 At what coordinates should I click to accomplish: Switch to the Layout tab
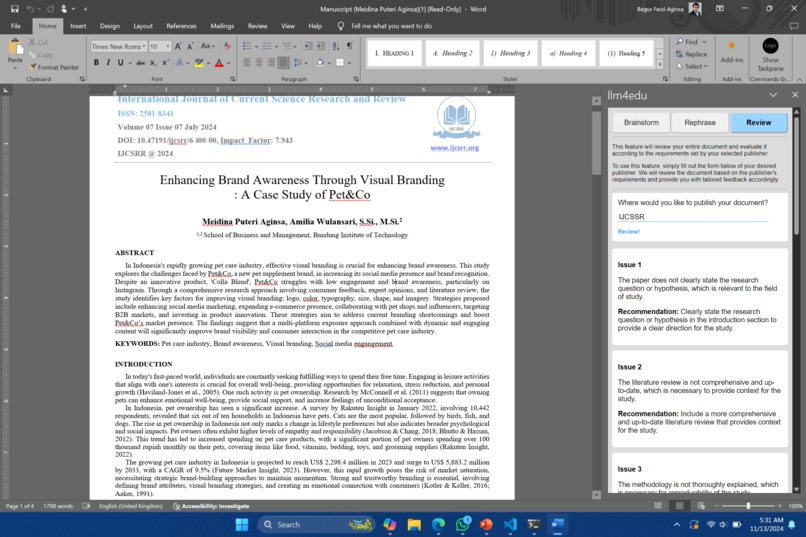pos(143,26)
